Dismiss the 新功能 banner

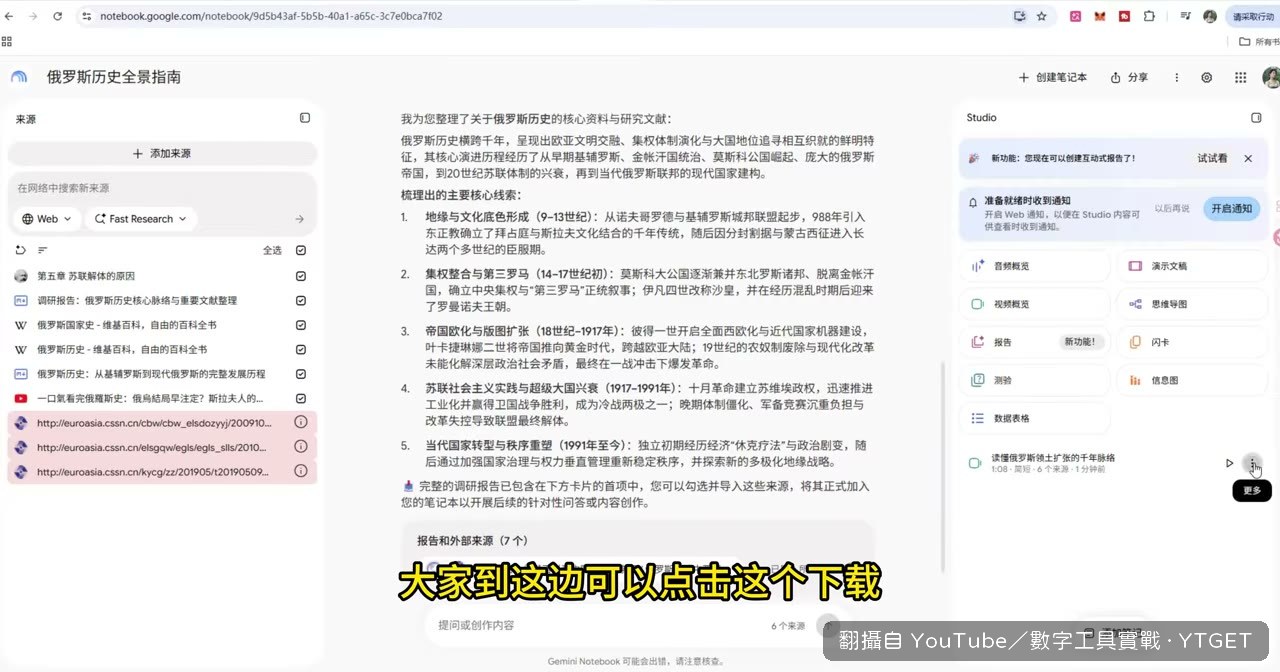(1248, 158)
